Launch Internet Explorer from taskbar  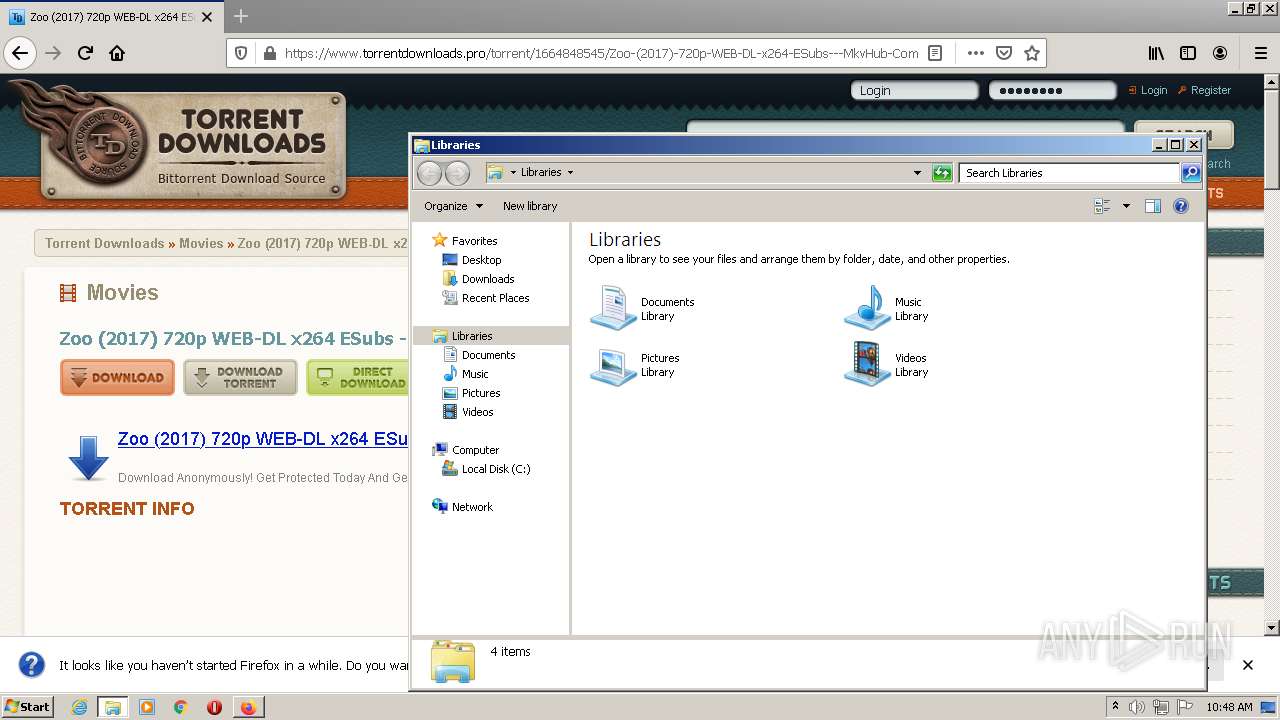pos(79,707)
